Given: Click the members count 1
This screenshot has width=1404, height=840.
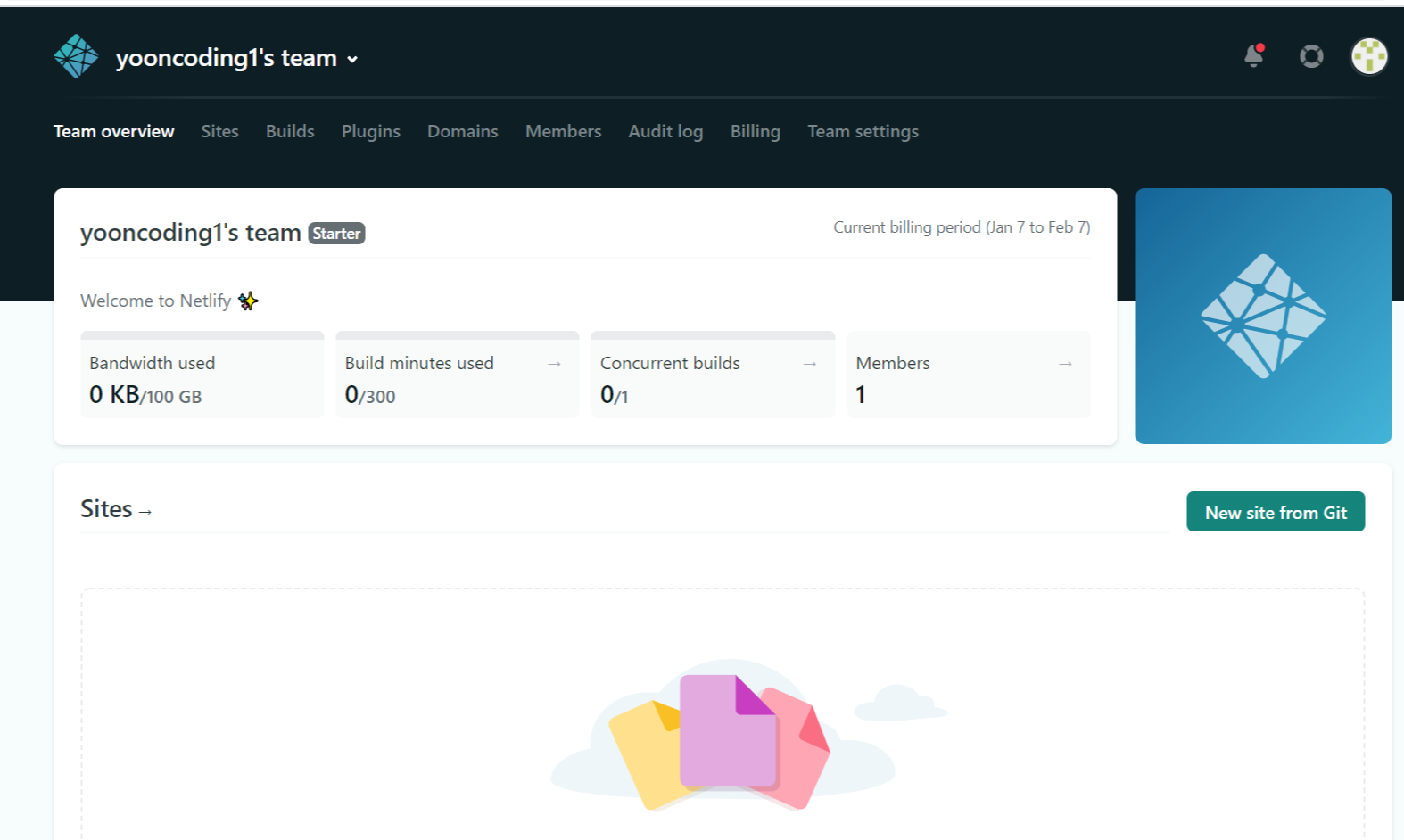Looking at the screenshot, I should click(861, 394).
